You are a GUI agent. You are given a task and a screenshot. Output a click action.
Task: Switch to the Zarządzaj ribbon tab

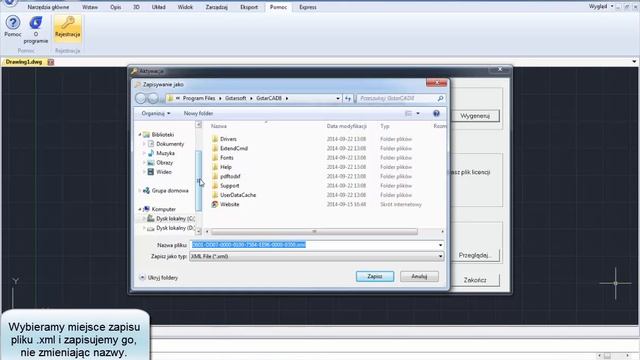pos(217,7)
